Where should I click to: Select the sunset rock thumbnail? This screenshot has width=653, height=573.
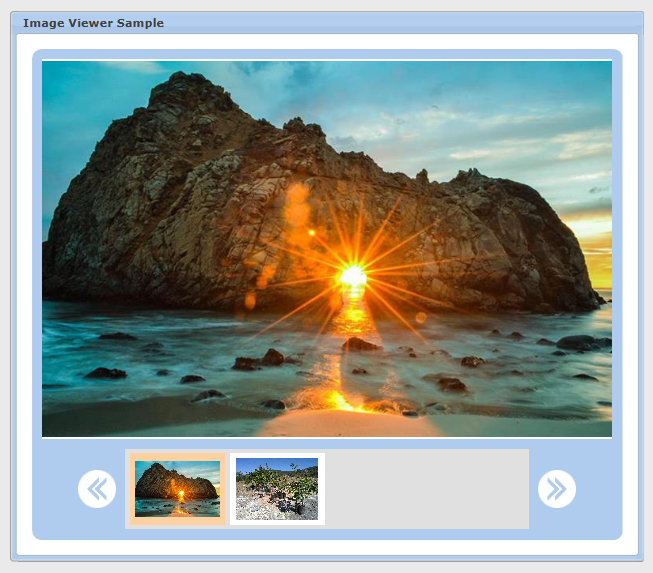(177, 489)
